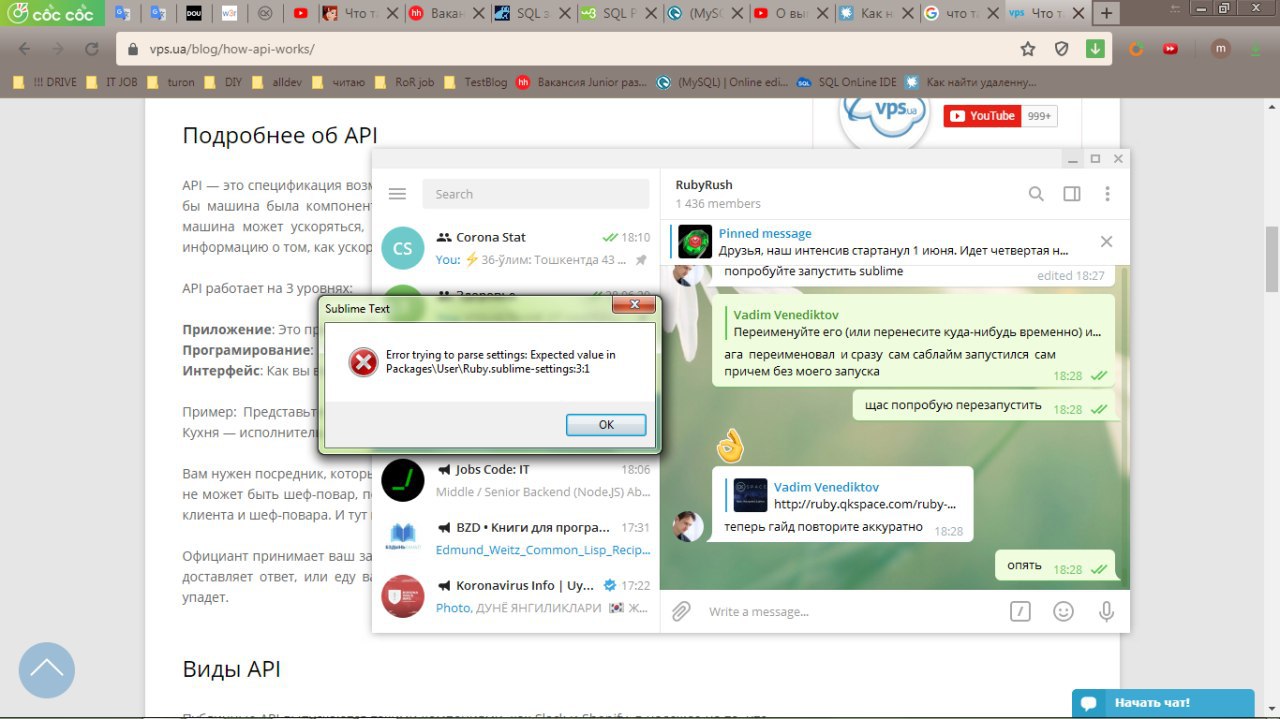This screenshot has width=1280, height=719.
Task: Open the '!!! DRIVE' bookmark folder
Action: click(x=45, y=82)
